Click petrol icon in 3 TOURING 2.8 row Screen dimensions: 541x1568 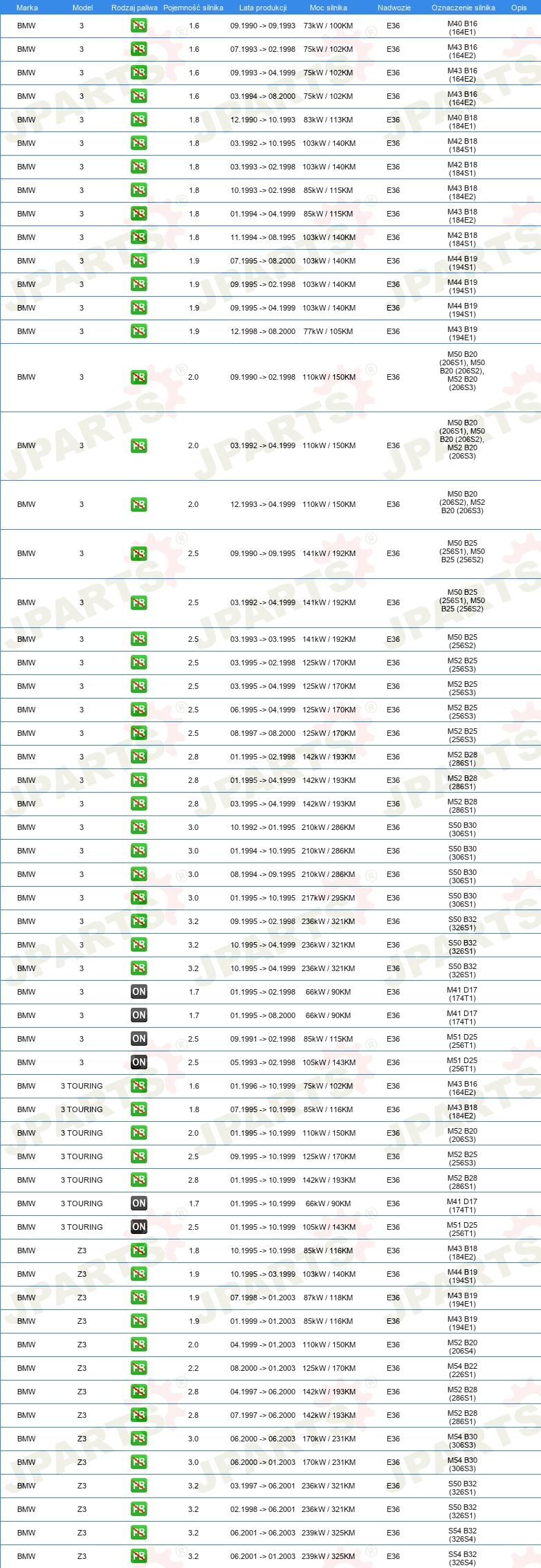click(x=138, y=1180)
